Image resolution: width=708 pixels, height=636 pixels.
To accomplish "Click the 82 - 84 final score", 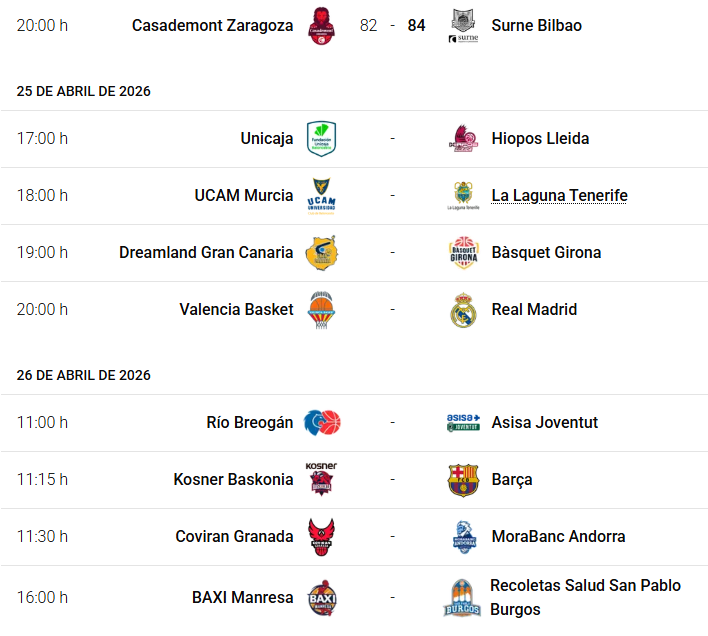I will coord(392,25).
